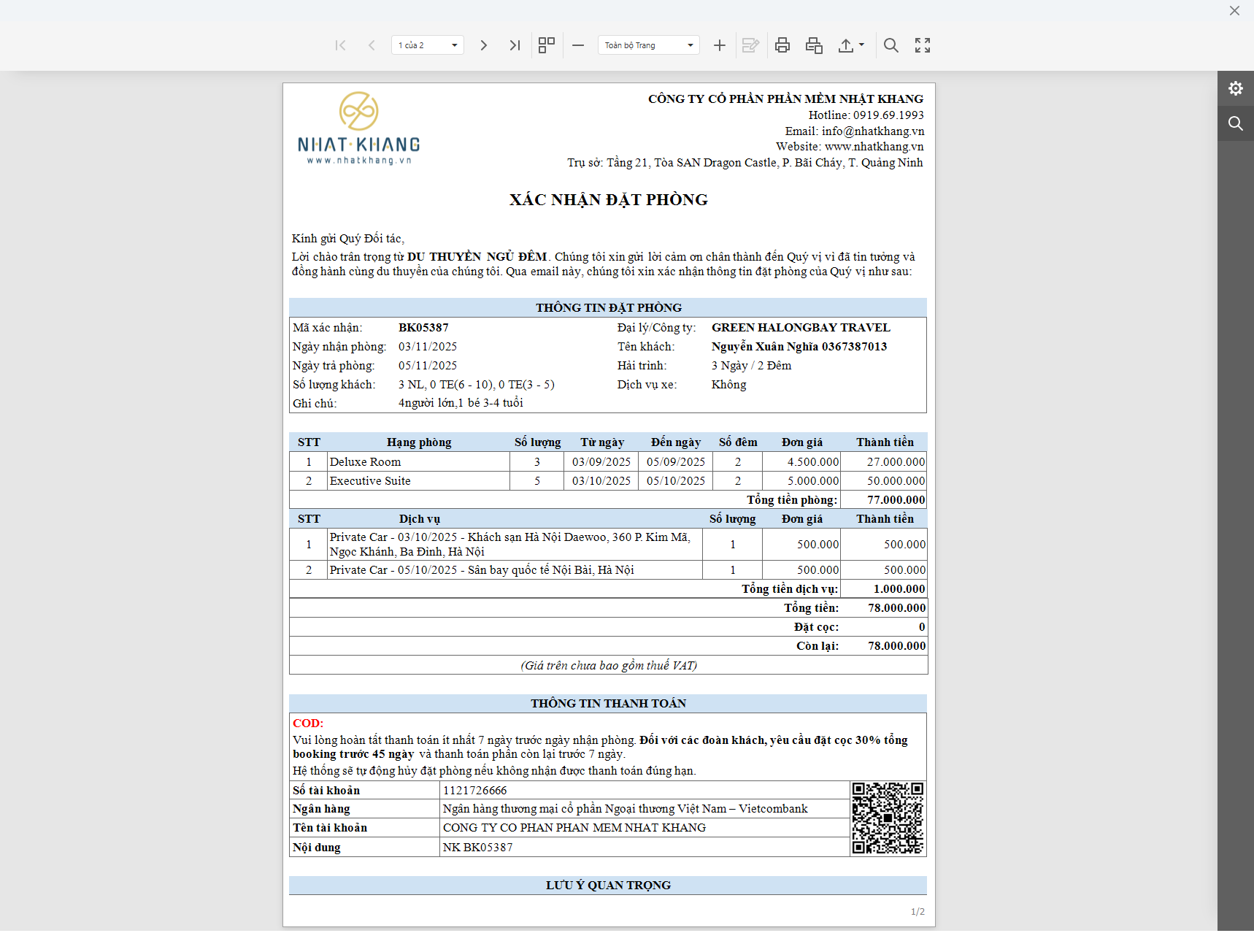Image resolution: width=1254 pixels, height=952 pixels.
Task: Click the www.nhatkhang.vn website link
Action: click(874, 147)
